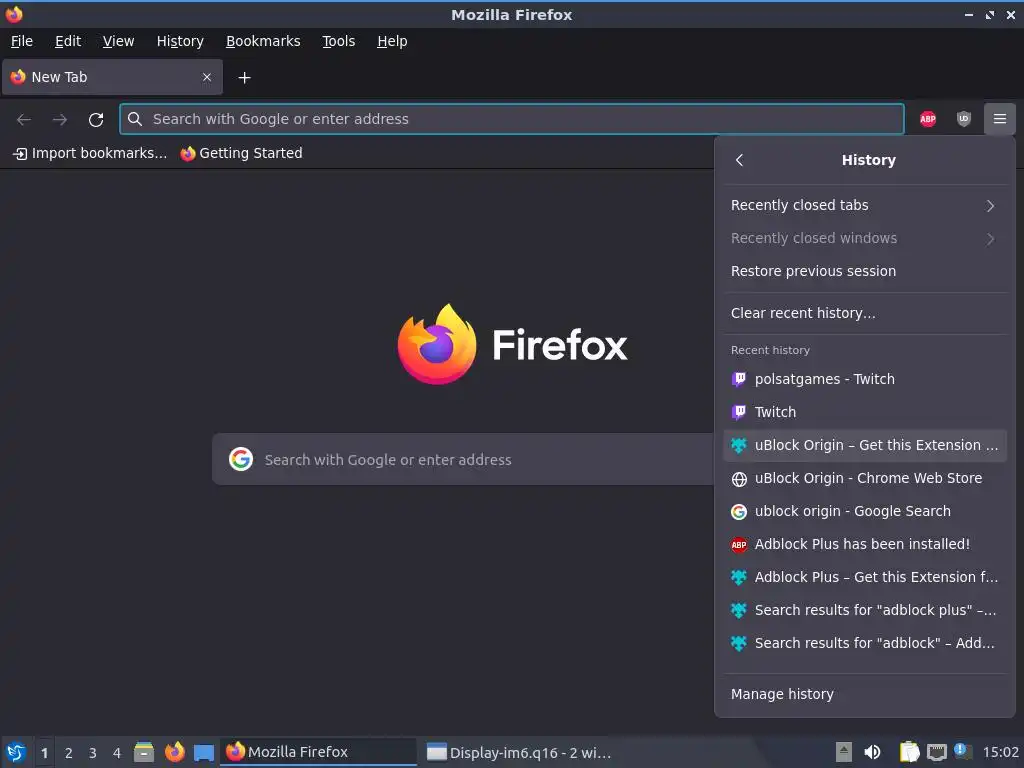Select the New Tab tab
This screenshot has width=1024, height=768.
point(112,77)
